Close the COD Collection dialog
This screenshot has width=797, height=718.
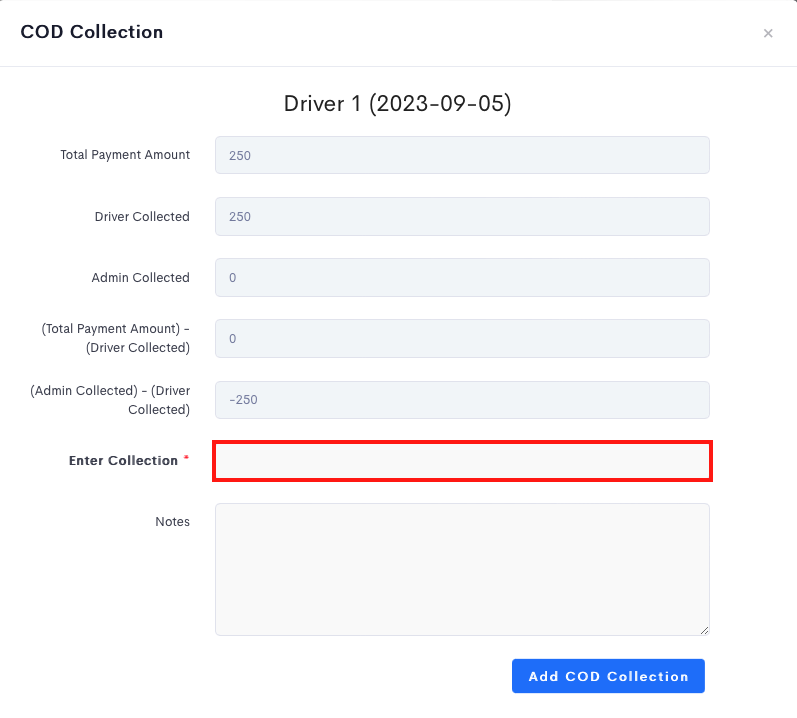[x=768, y=33]
